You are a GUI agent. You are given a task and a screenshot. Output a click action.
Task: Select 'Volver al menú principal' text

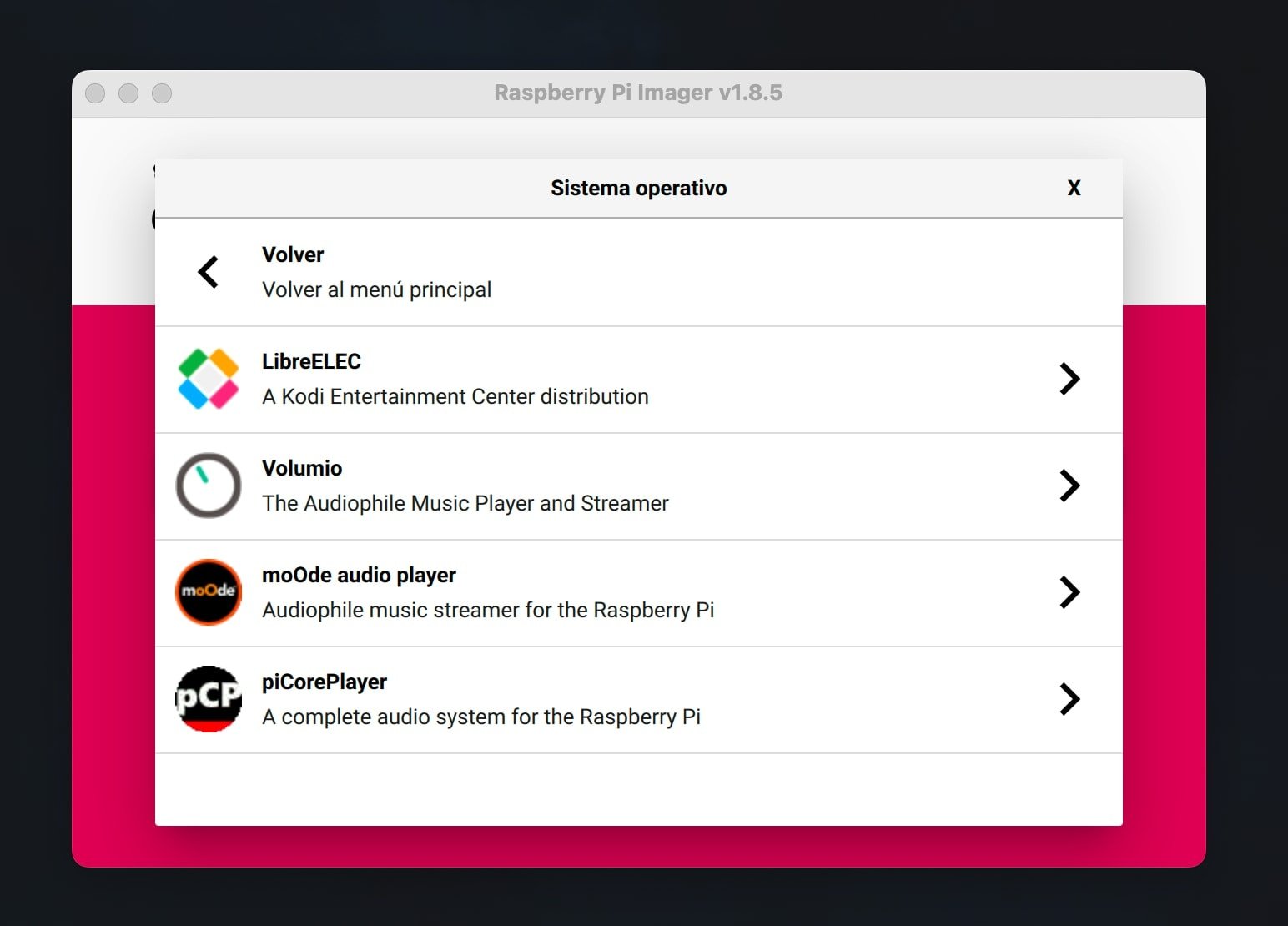tap(376, 289)
